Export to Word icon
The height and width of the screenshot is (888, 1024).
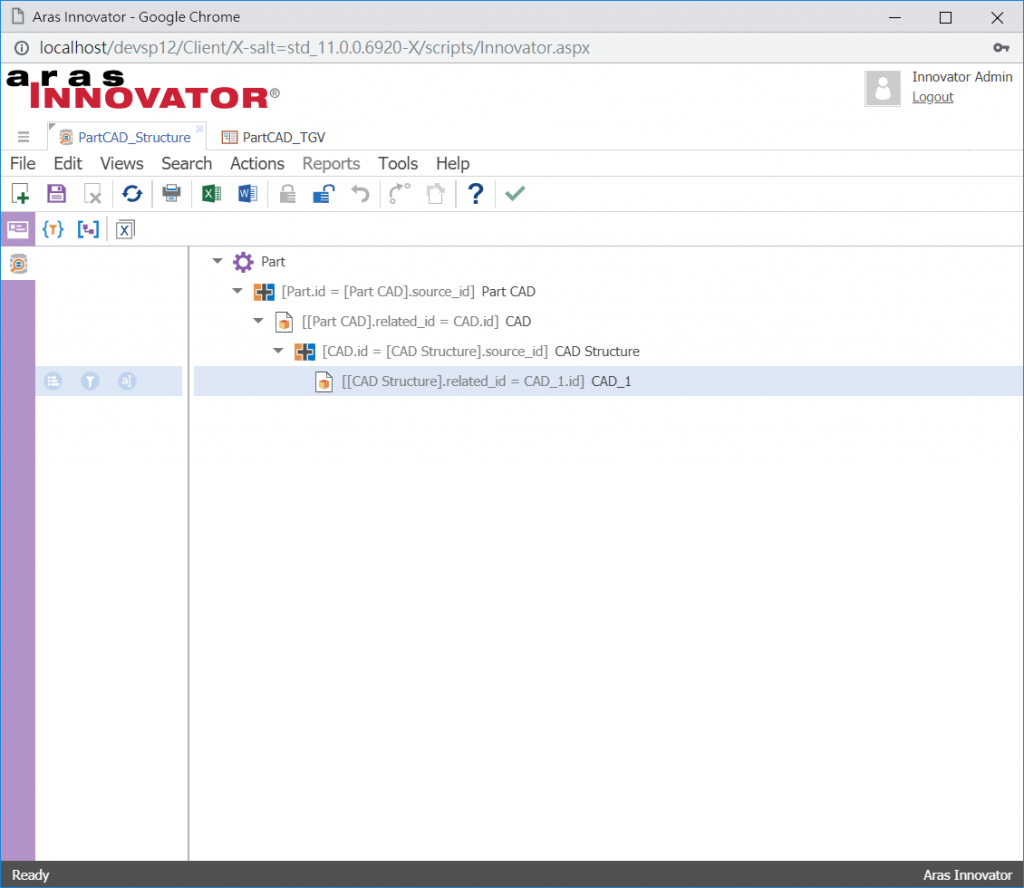248,193
